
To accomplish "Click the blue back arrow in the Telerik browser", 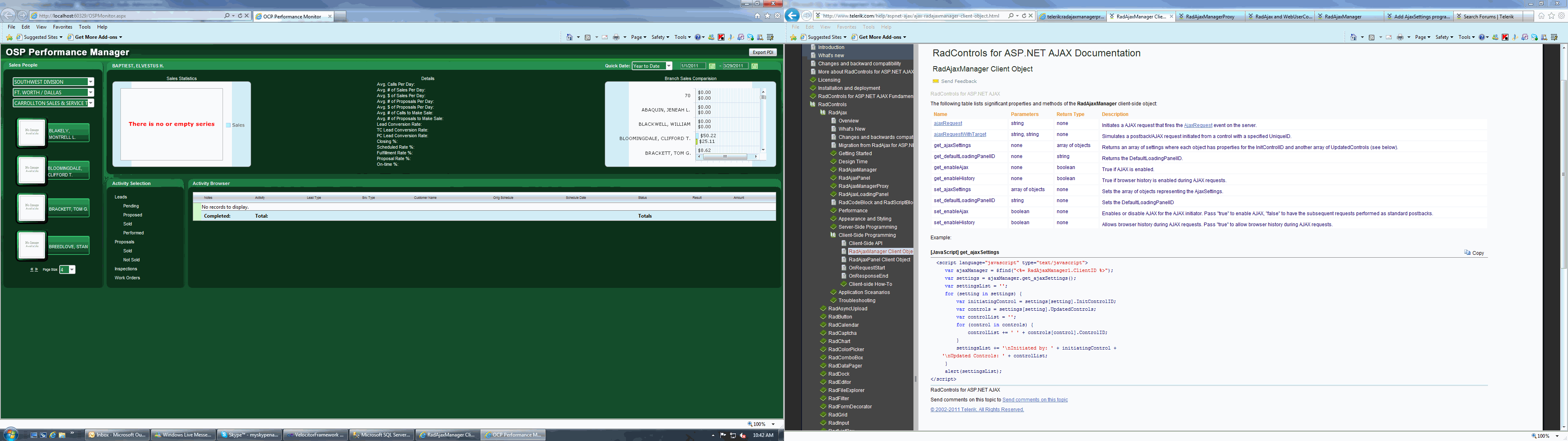I will tap(792, 16).
